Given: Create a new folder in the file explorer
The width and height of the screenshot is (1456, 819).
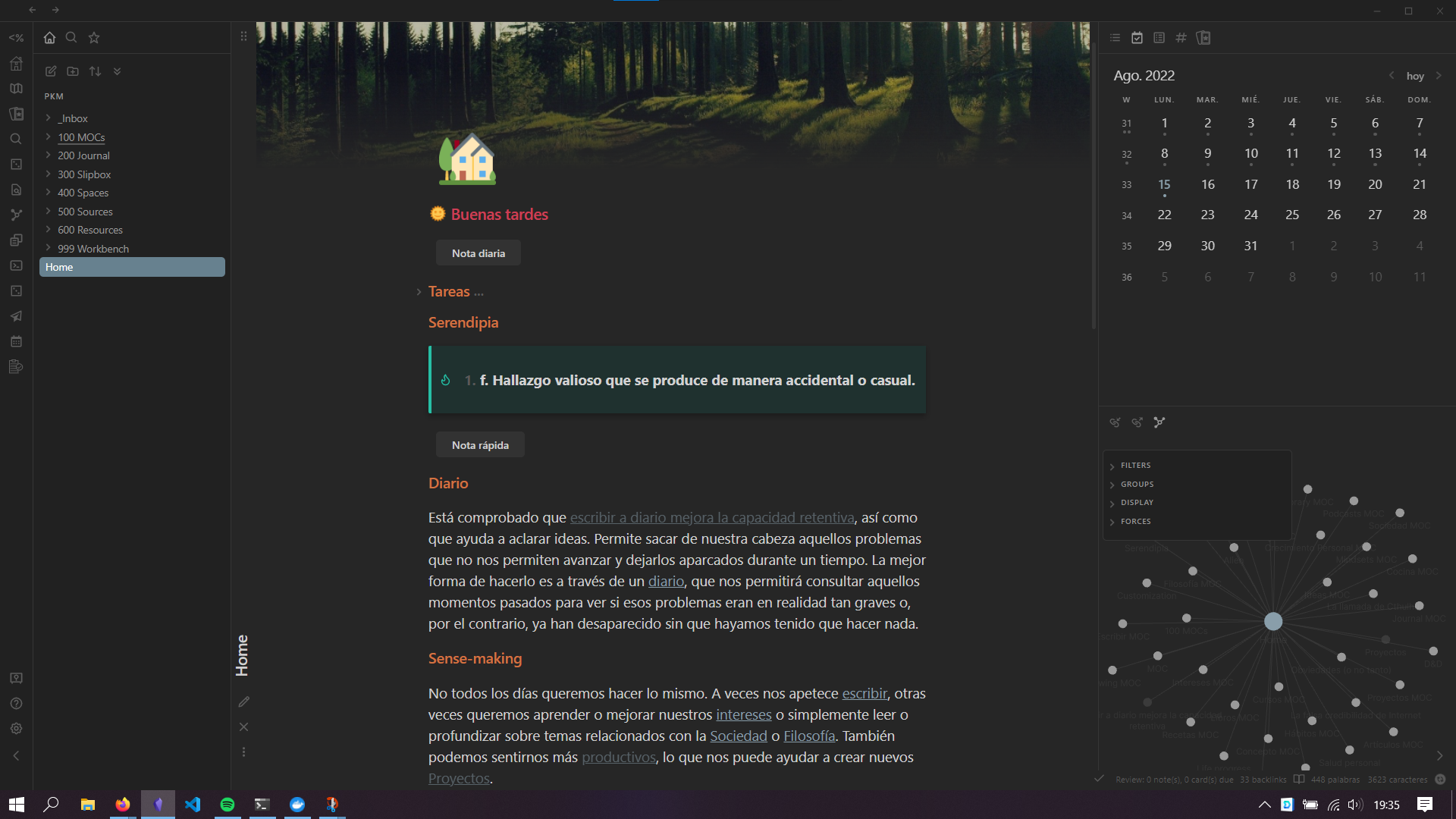Looking at the screenshot, I should pos(73,71).
